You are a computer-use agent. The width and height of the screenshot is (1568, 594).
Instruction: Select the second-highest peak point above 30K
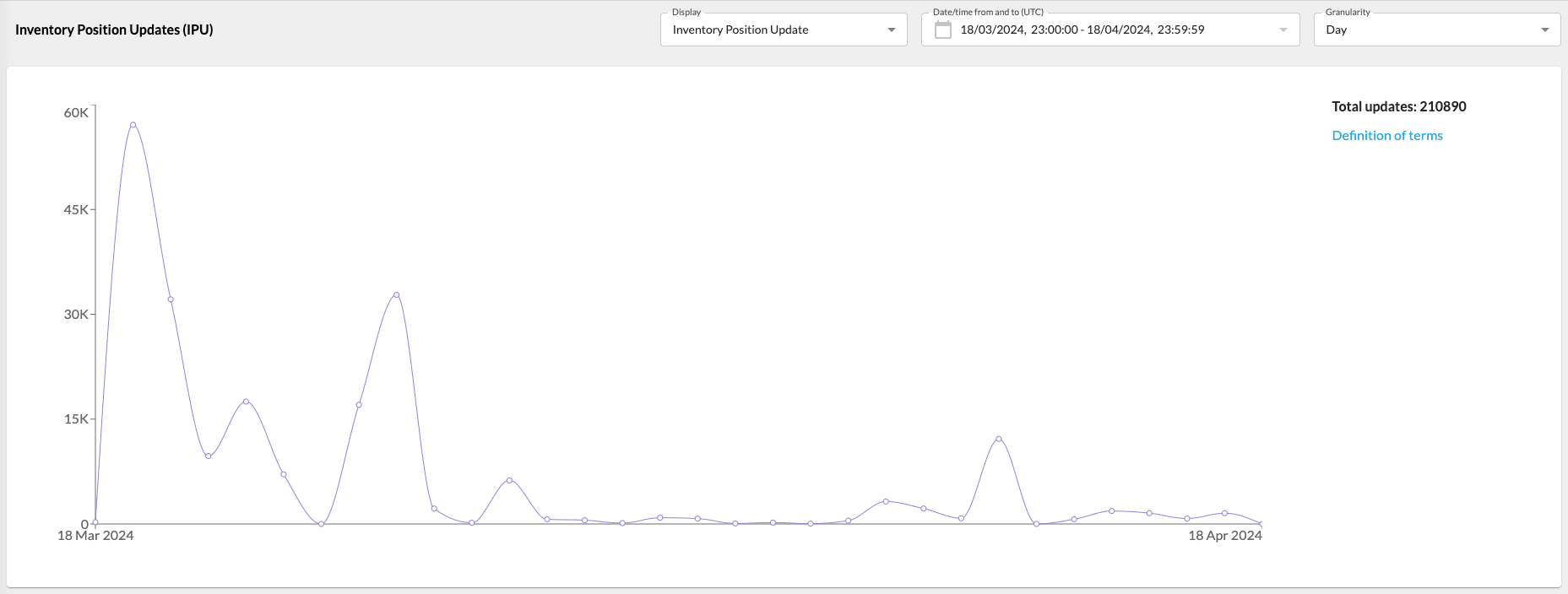click(x=396, y=295)
